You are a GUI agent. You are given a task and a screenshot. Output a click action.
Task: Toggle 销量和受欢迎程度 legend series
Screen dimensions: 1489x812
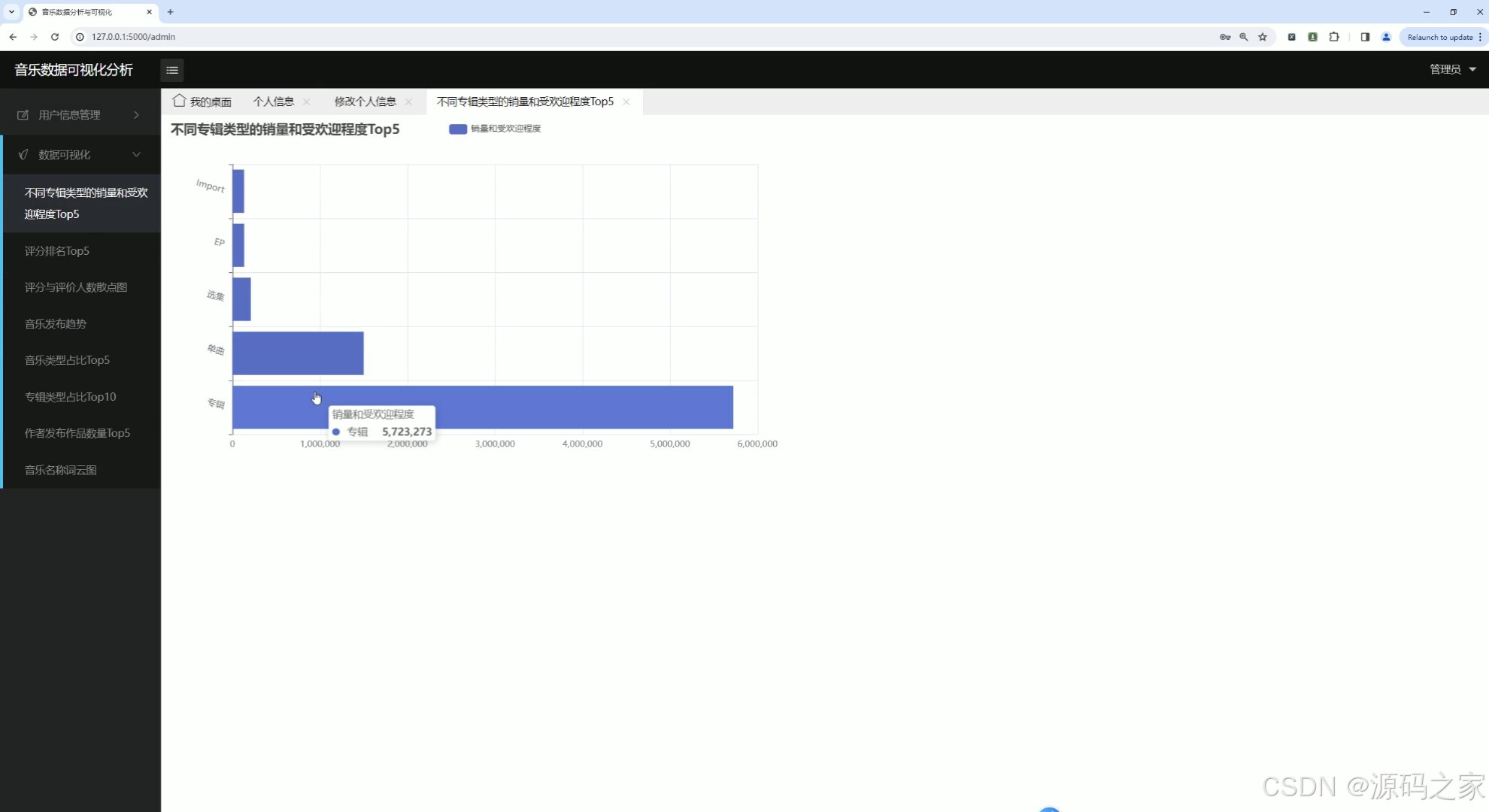[494, 129]
